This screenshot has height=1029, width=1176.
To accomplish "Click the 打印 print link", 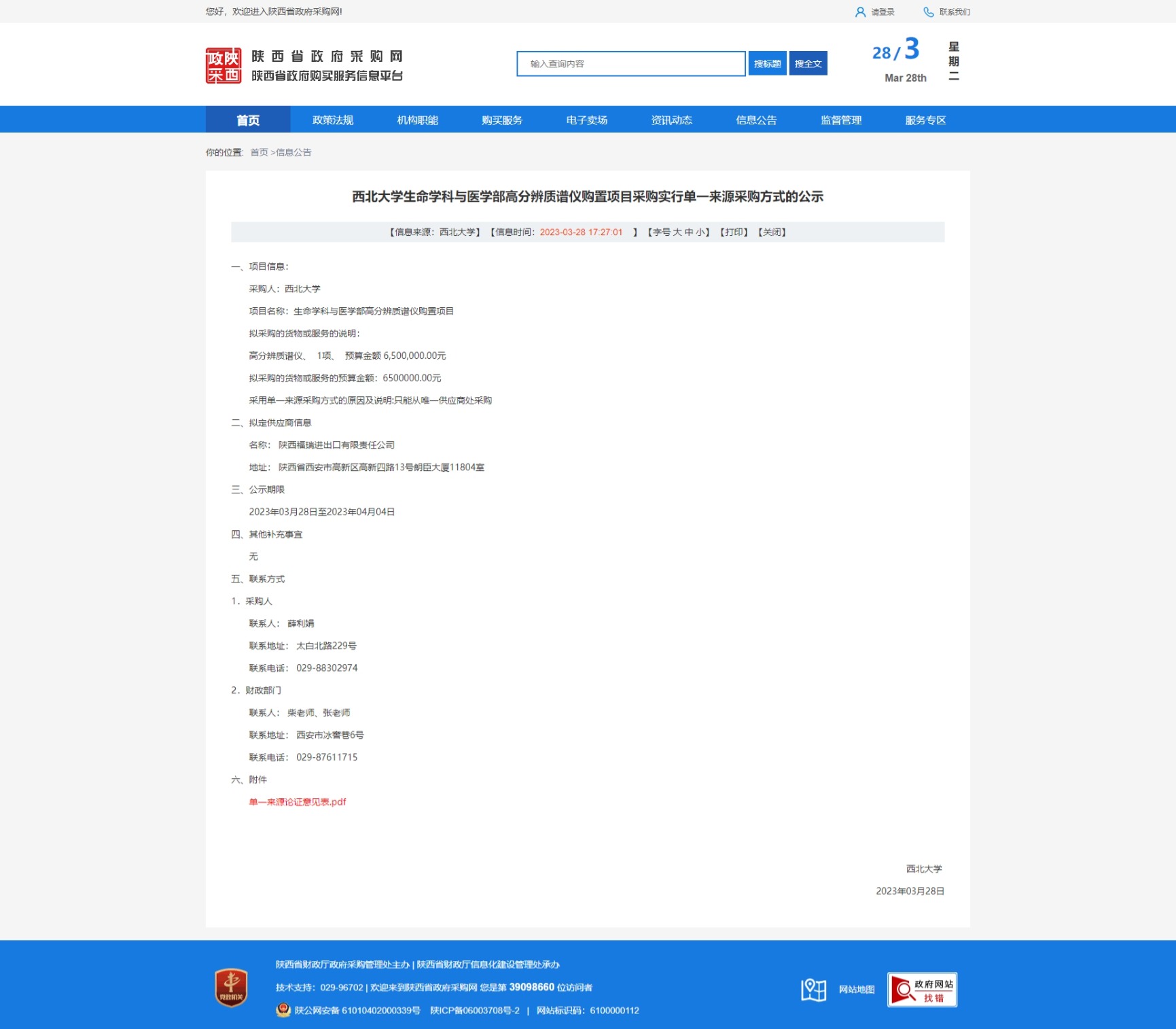I will click(x=734, y=232).
